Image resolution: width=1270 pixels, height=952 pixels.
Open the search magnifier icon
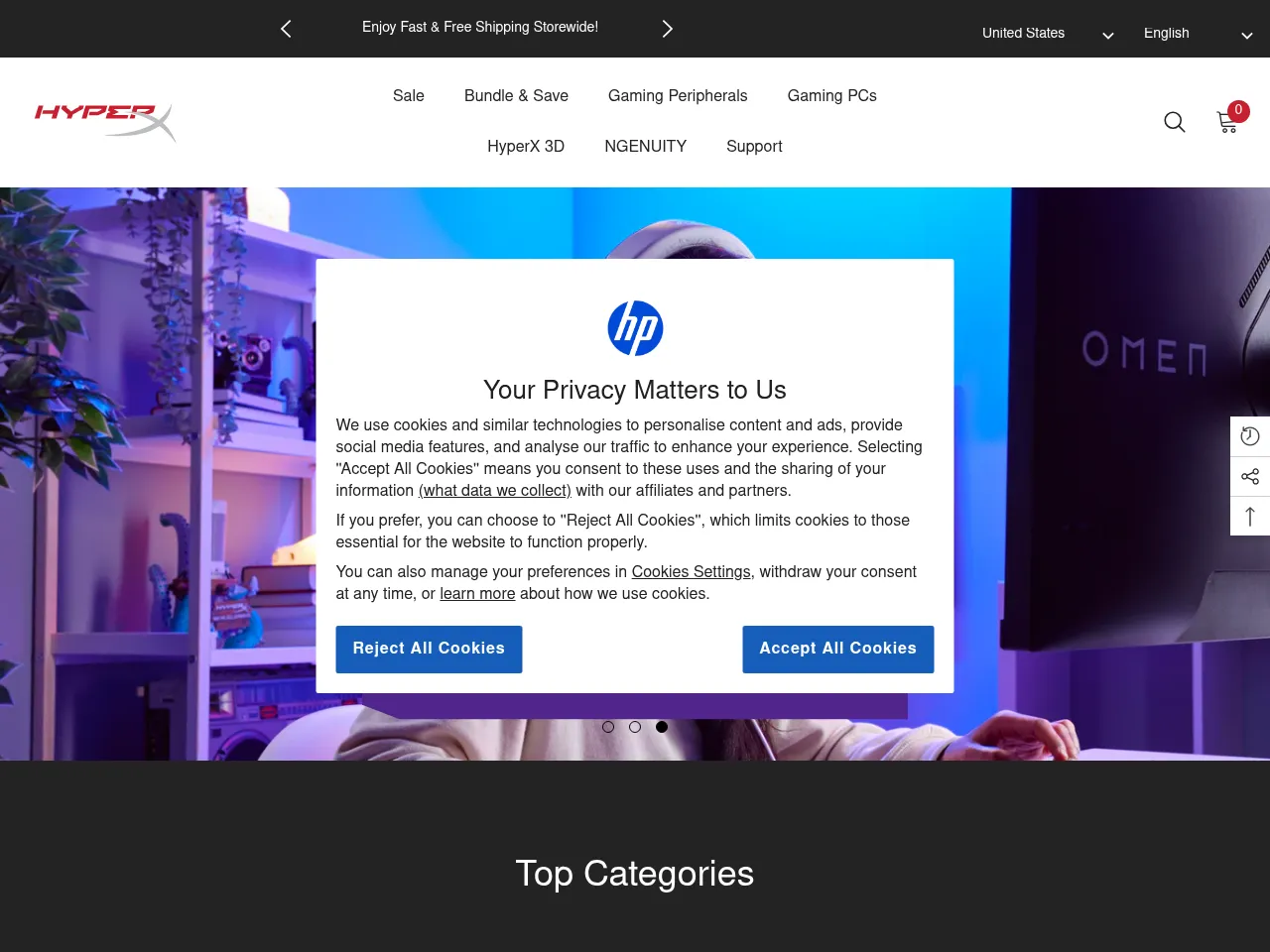(x=1175, y=122)
